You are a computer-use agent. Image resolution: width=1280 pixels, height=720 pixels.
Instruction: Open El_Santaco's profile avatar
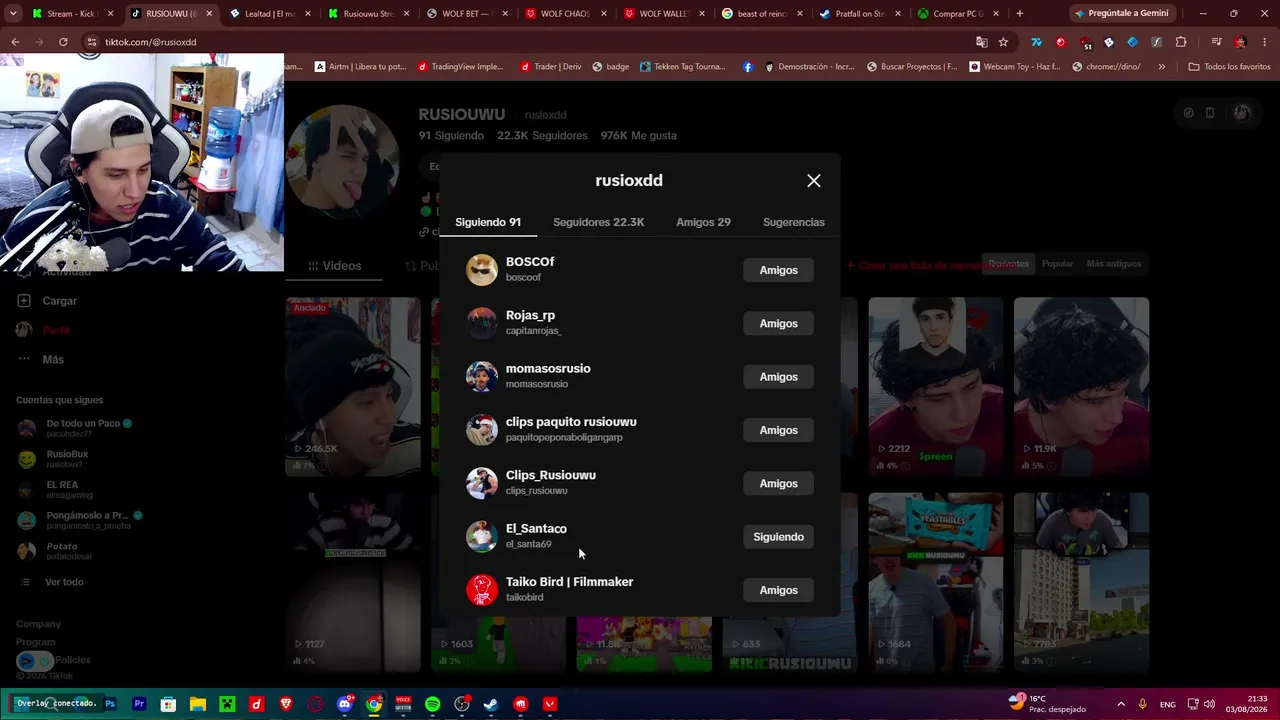point(482,537)
